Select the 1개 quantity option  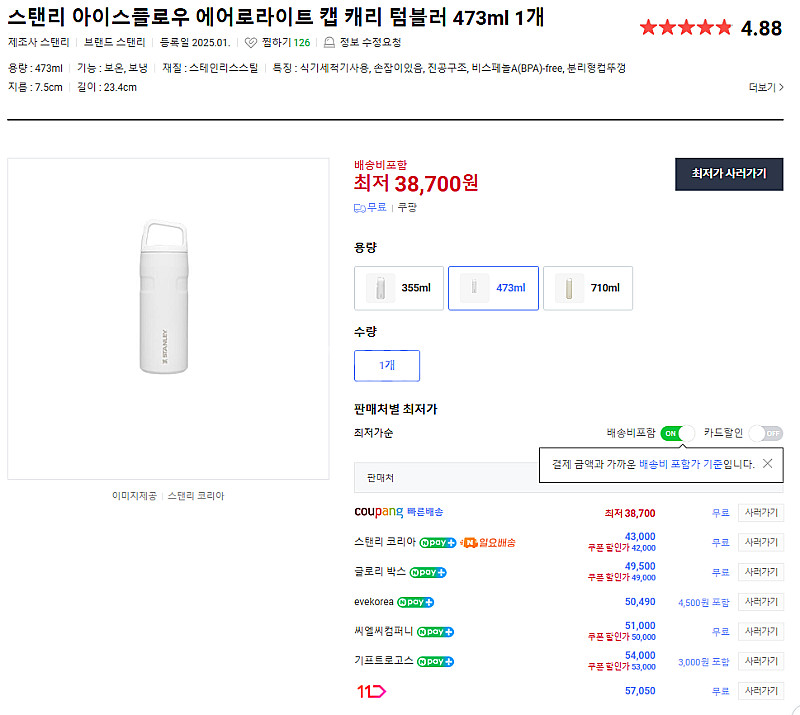(x=387, y=365)
